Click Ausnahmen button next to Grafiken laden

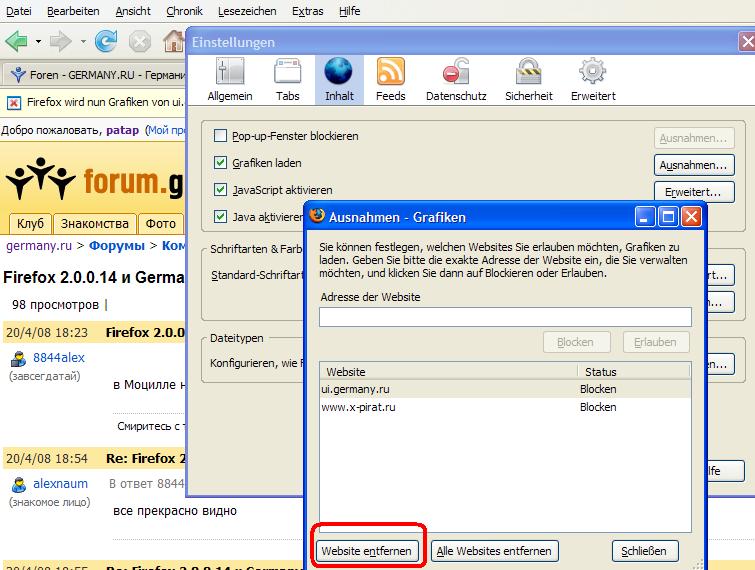pos(694,165)
